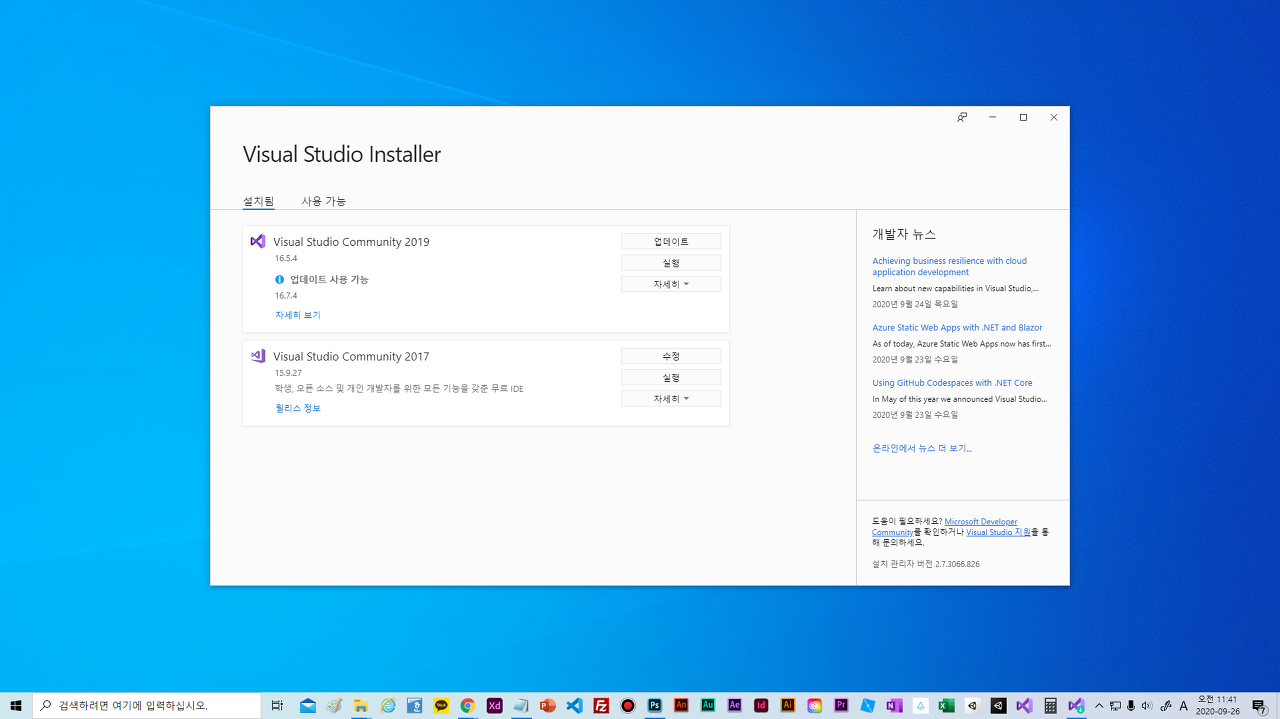Open KakaoTalk from the taskbar

tap(441, 705)
